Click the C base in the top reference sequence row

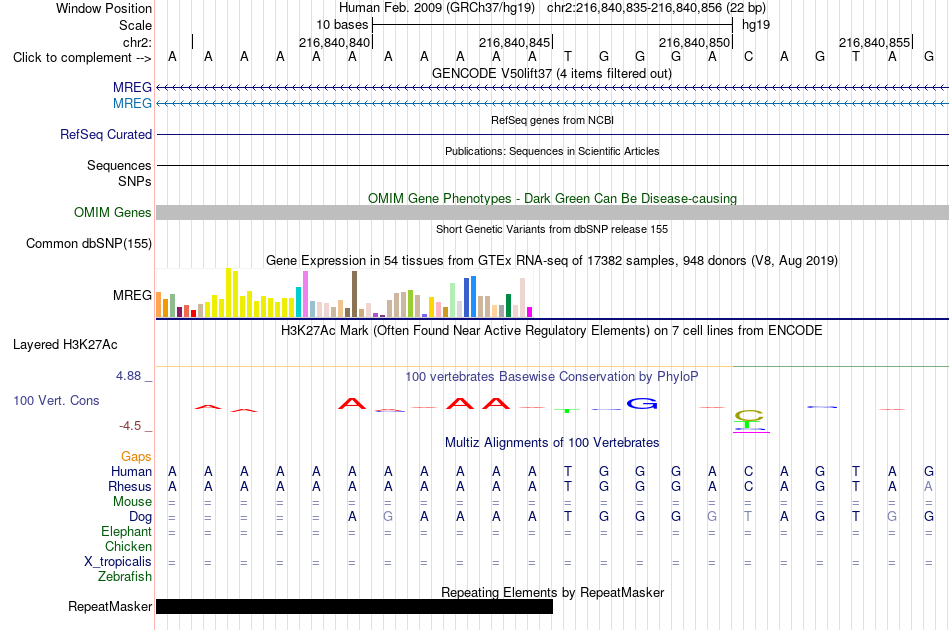click(748, 56)
